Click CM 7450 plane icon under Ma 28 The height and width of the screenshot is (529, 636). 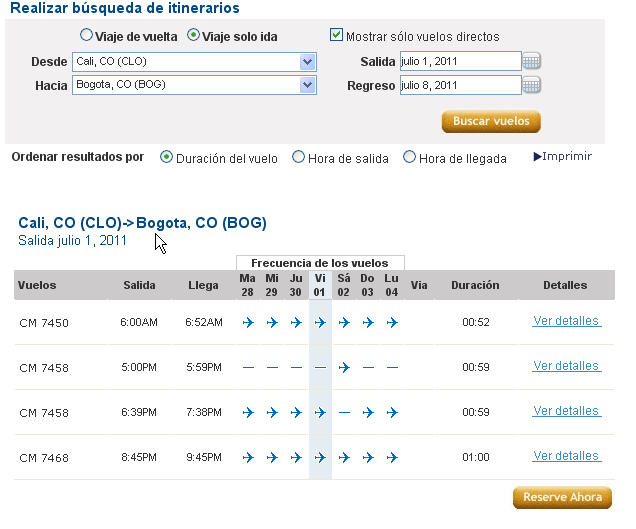(x=248, y=323)
